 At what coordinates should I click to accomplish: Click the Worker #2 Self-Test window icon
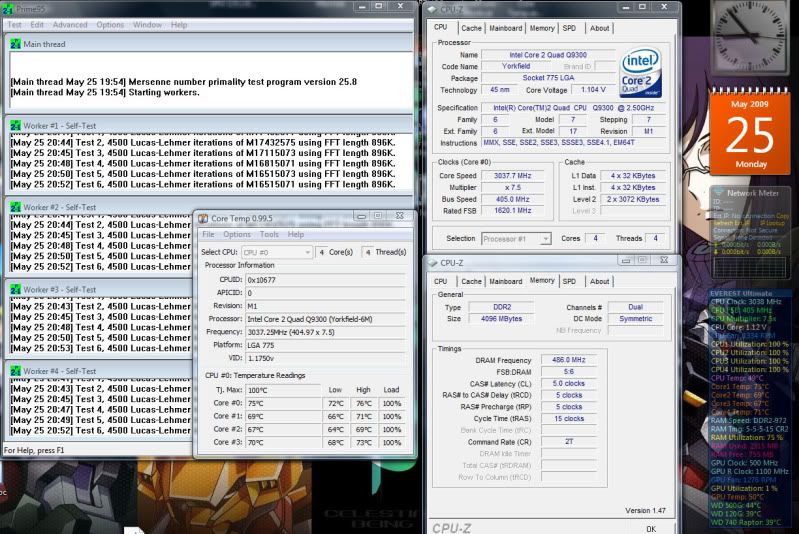[15, 207]
